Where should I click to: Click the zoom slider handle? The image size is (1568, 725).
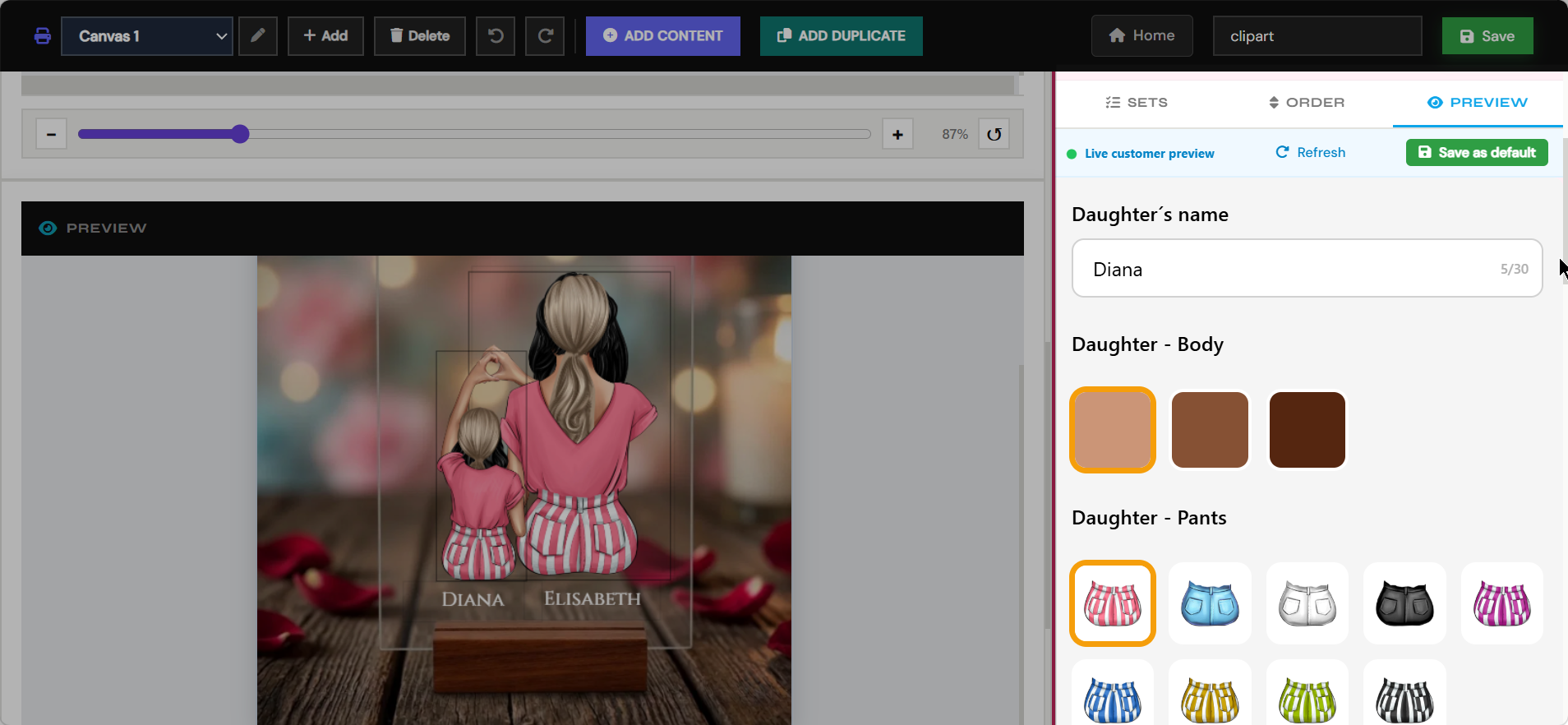(x=240, y=134)
